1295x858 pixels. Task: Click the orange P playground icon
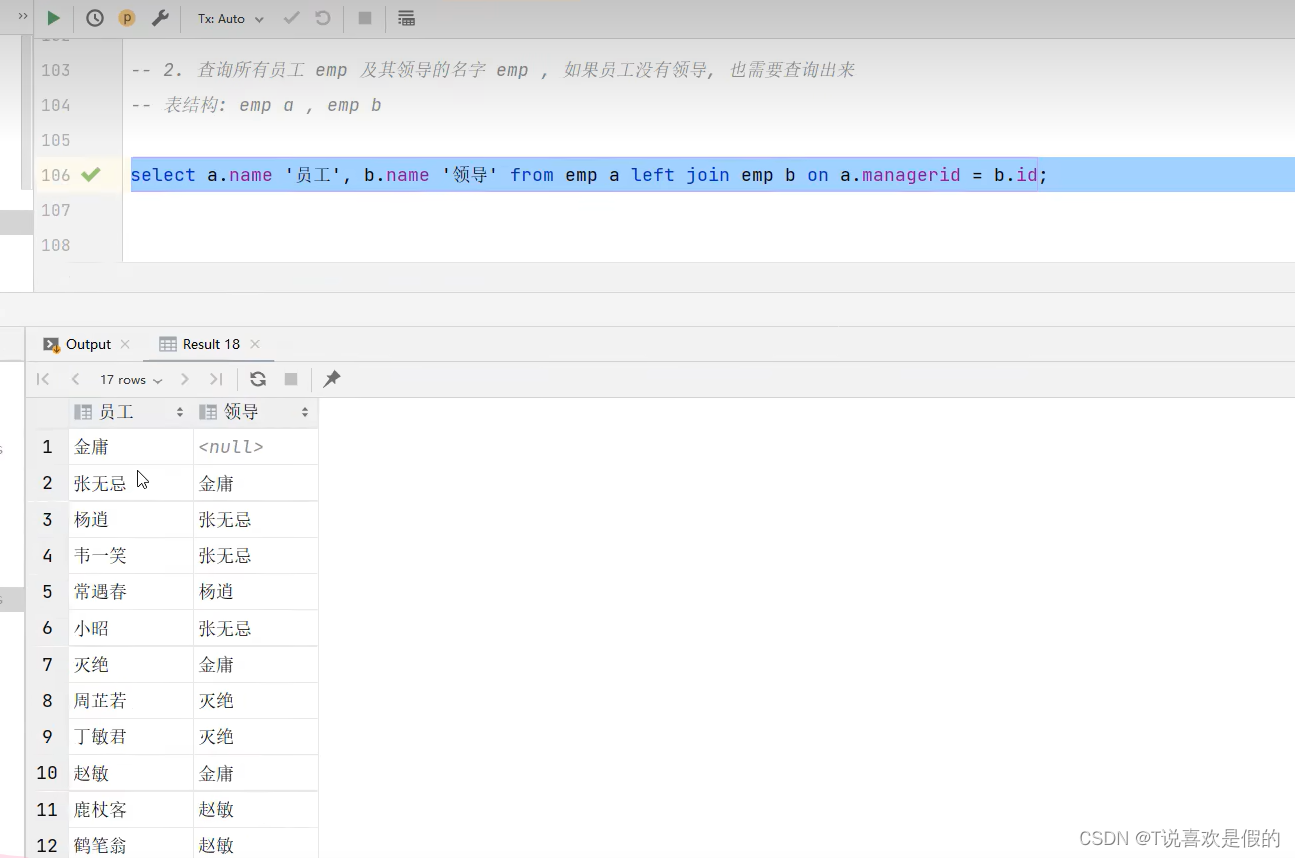[127, 18]
